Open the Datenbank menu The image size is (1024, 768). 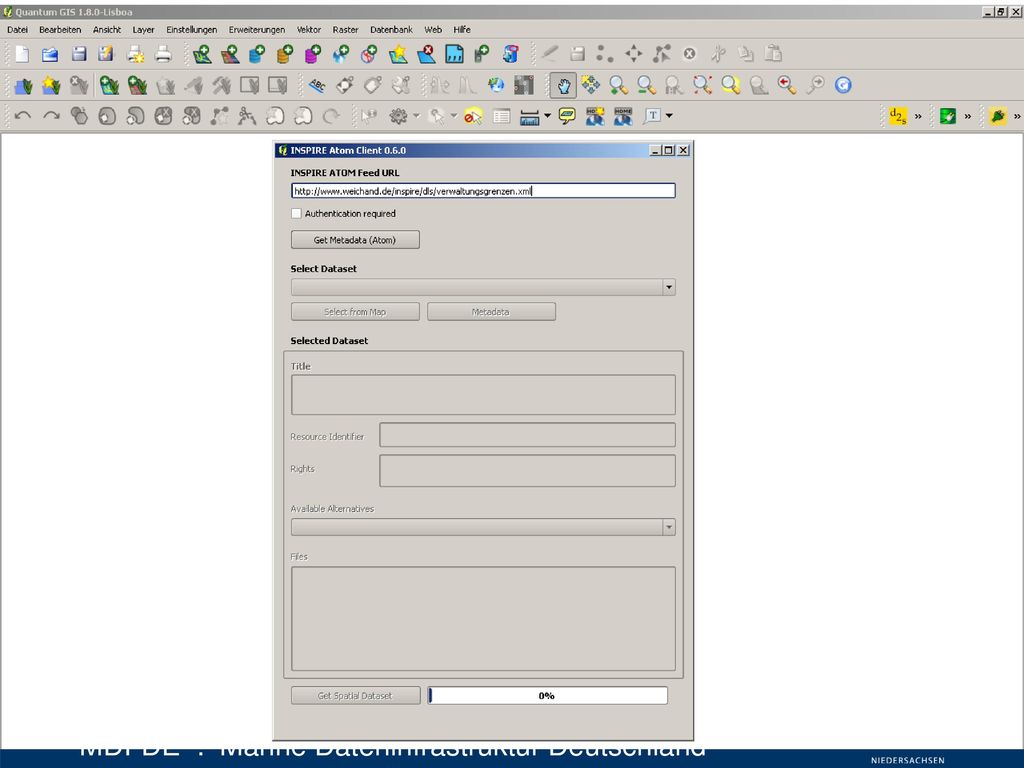391,29
